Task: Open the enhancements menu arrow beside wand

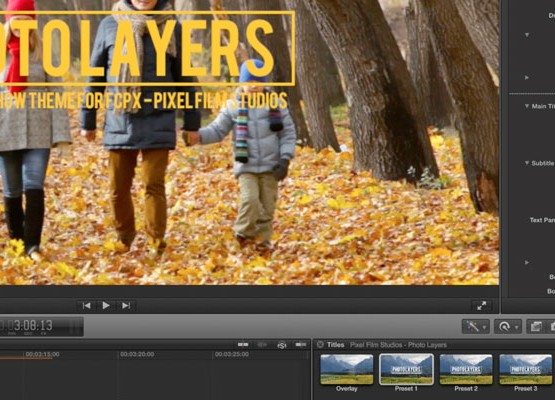Action: (x=485, y=327)
